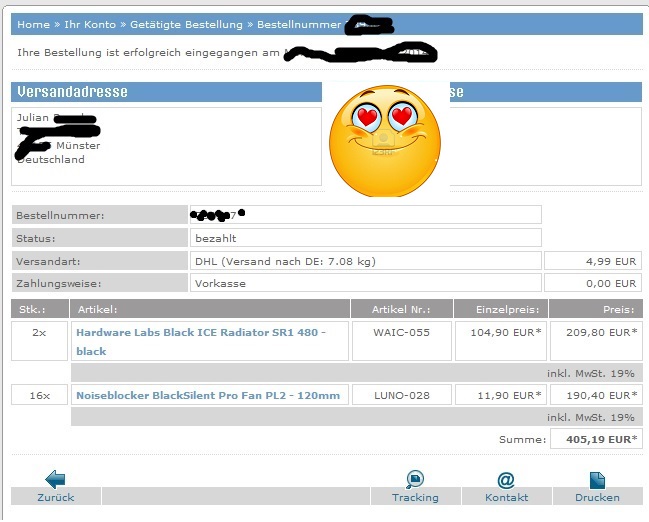Screen dimensions: 649x522
Task: Click the DHL shipping method text
Action: [x=285, y=262]
